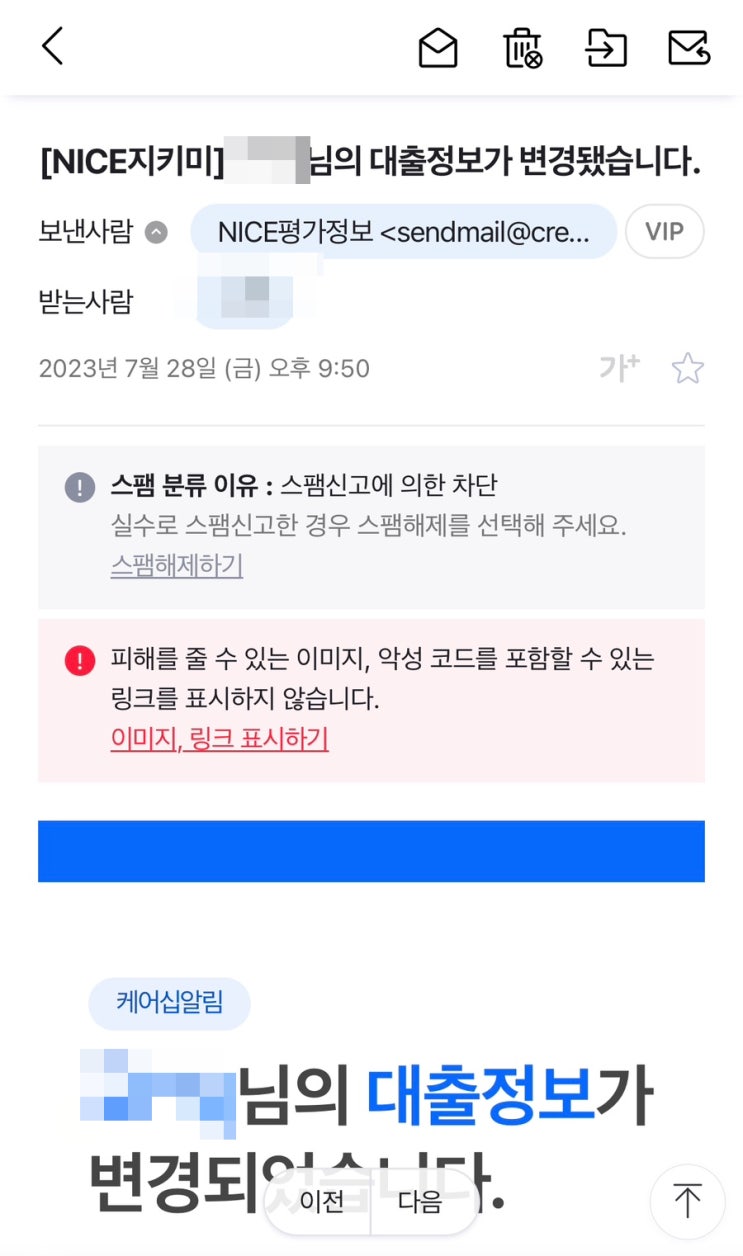743x1256 pixels.
Task: Tap the red warning exclamation icon
Action: 80,660
